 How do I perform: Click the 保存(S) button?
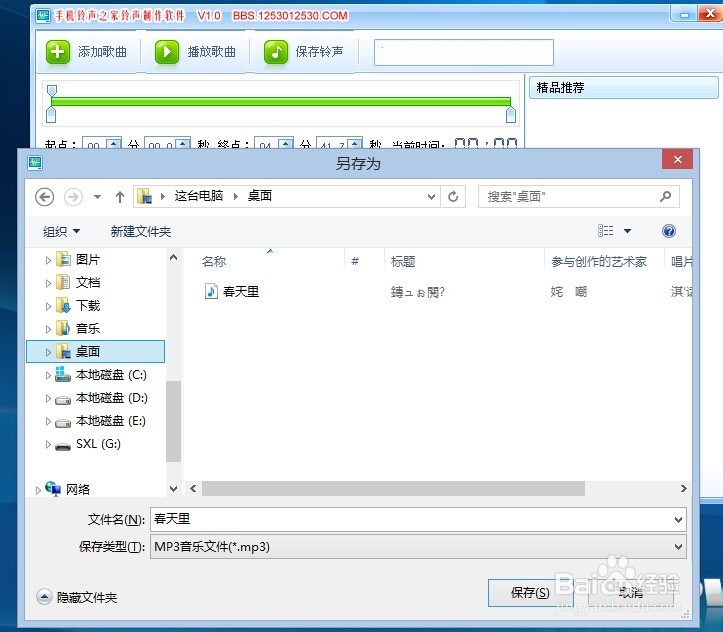click(530, 592)
